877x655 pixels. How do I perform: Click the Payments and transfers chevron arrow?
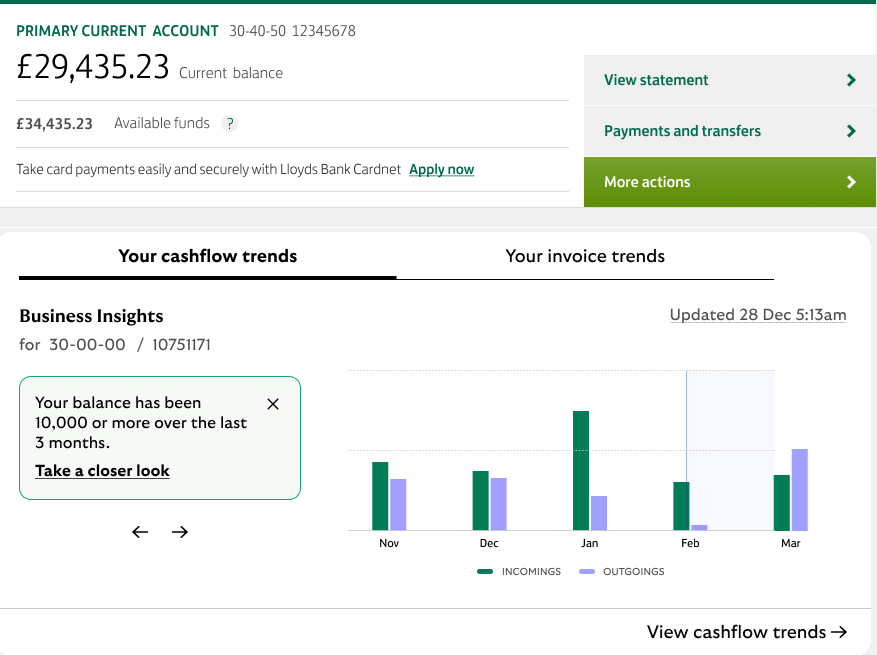click(x=851, y=131)
